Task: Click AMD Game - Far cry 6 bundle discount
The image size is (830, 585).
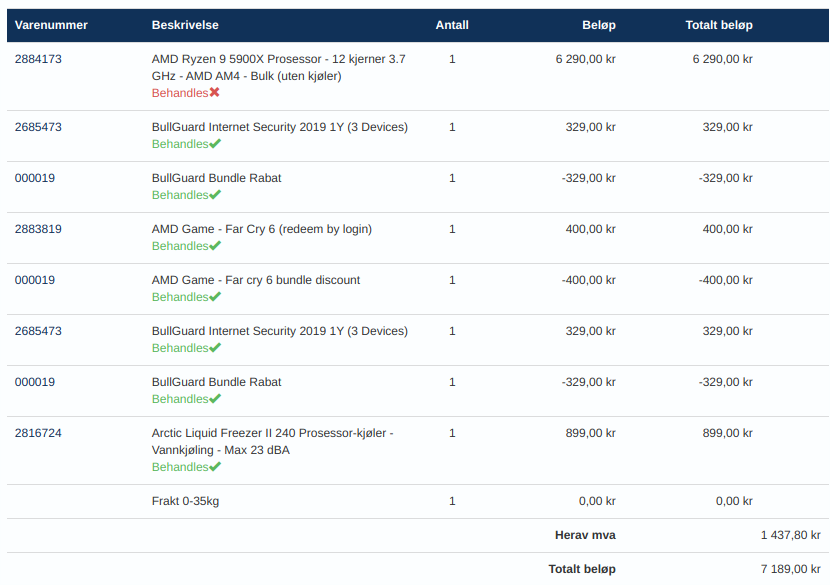Action: click(x=256, y=280)
